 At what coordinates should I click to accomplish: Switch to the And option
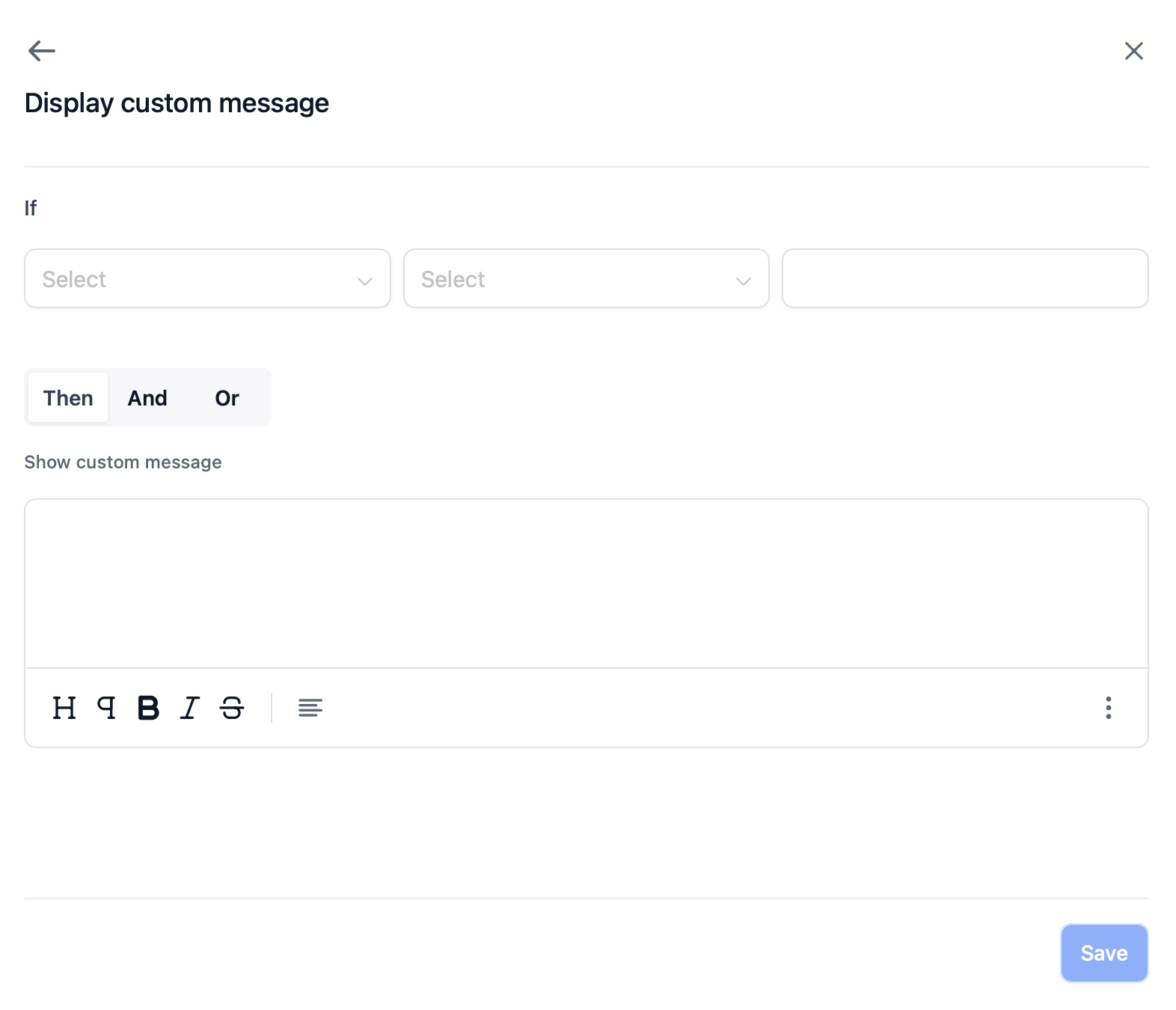click(147, 397)
